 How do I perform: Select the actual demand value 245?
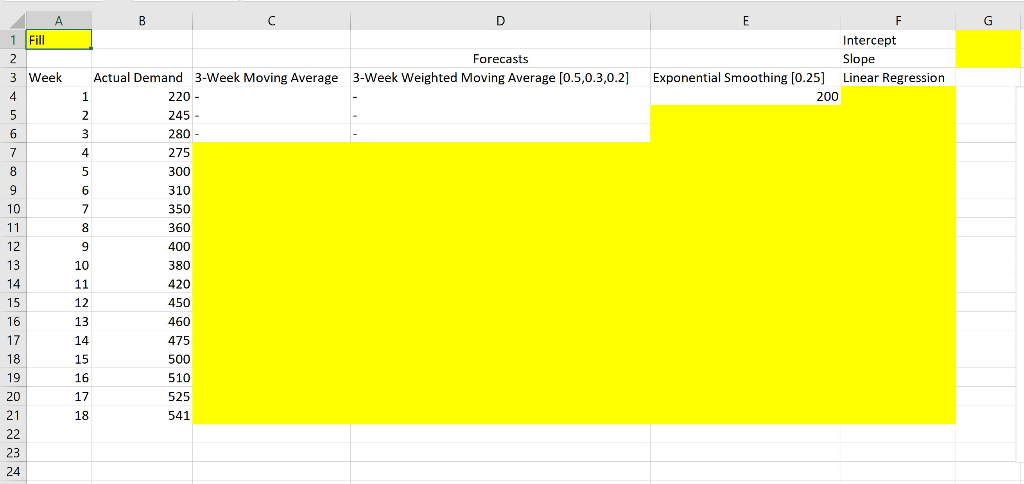click(x=142, y=115)
